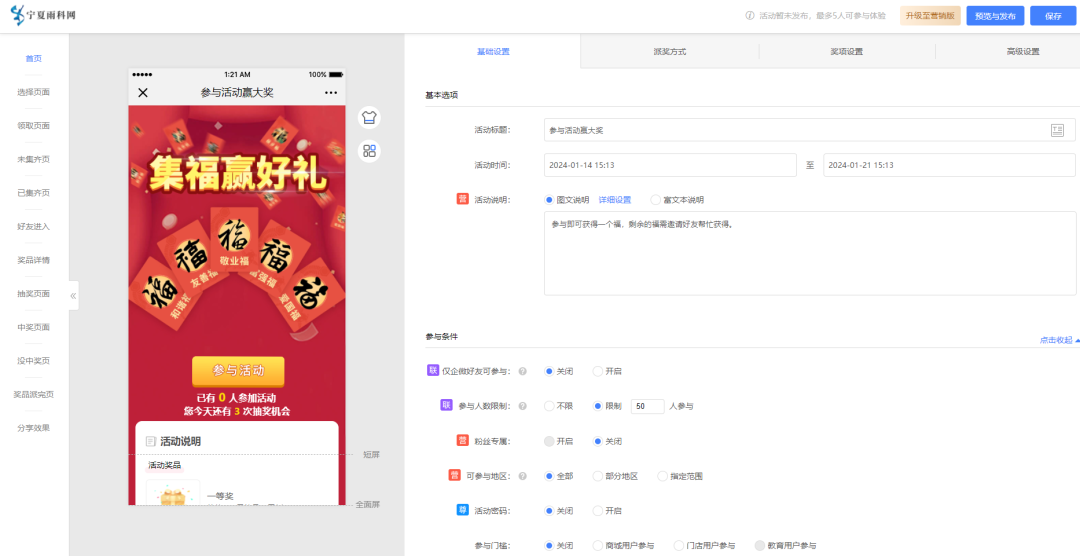Screen dimensions: 1080x556
Task: Click the document icon beside 活动说明 in preview
Action: [x=151, y=442]
